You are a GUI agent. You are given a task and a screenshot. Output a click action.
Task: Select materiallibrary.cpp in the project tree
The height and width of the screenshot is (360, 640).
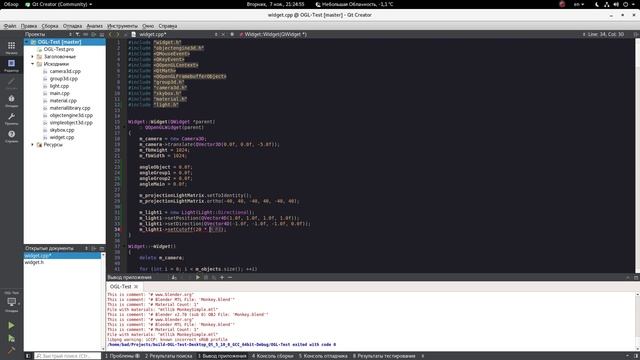coord(70,108)
